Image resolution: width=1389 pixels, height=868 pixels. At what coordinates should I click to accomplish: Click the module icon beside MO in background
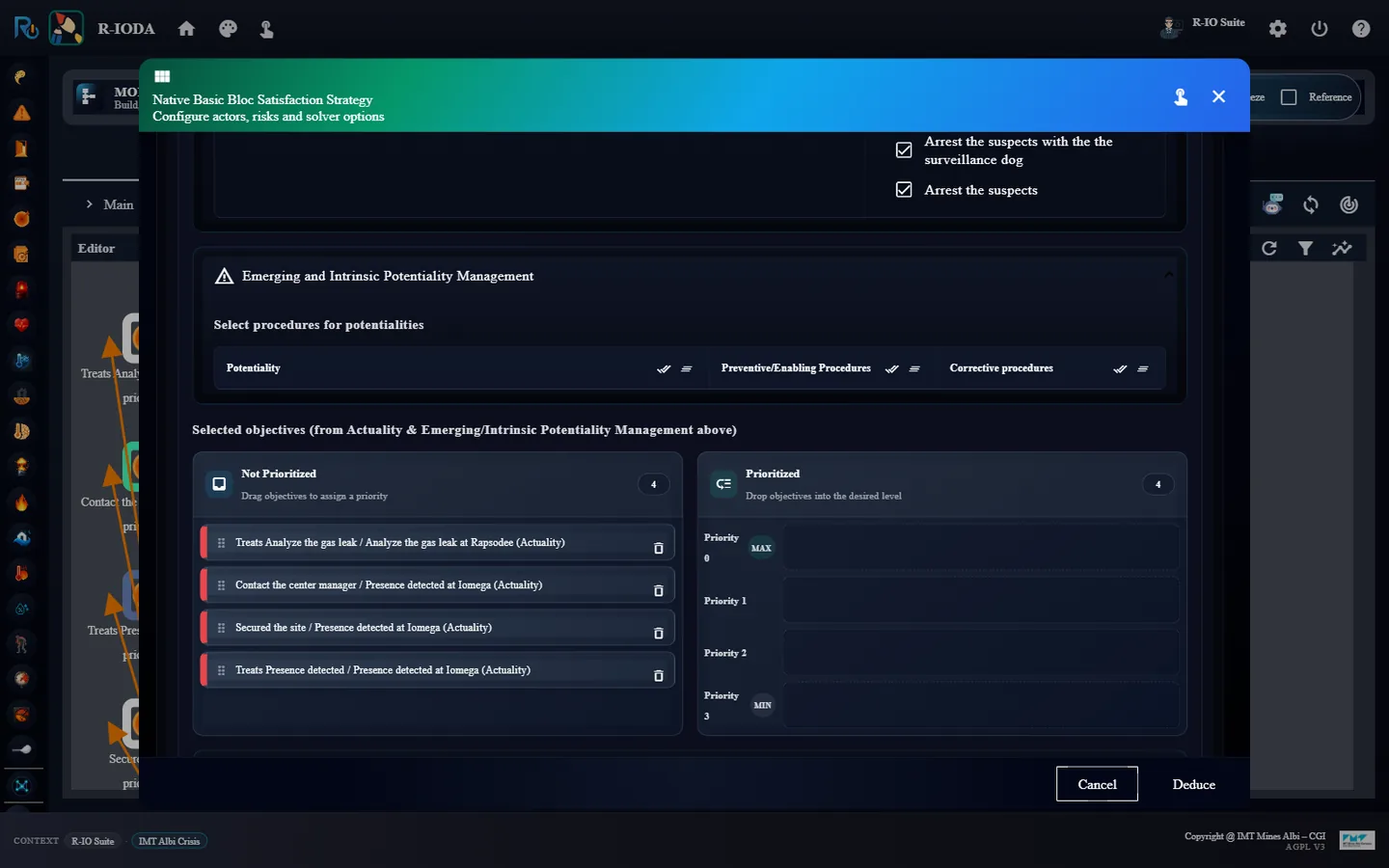[89, 95]
